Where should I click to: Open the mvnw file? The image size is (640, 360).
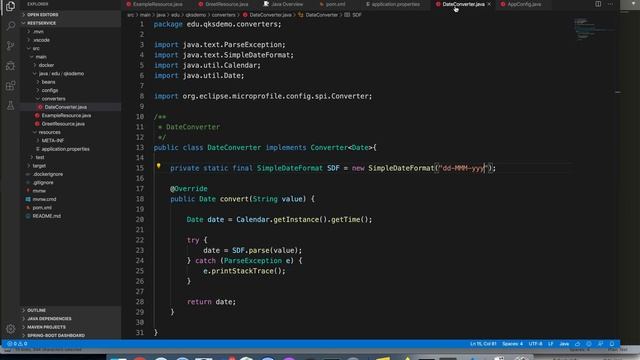pyautogui.click(x=39, y=191)
